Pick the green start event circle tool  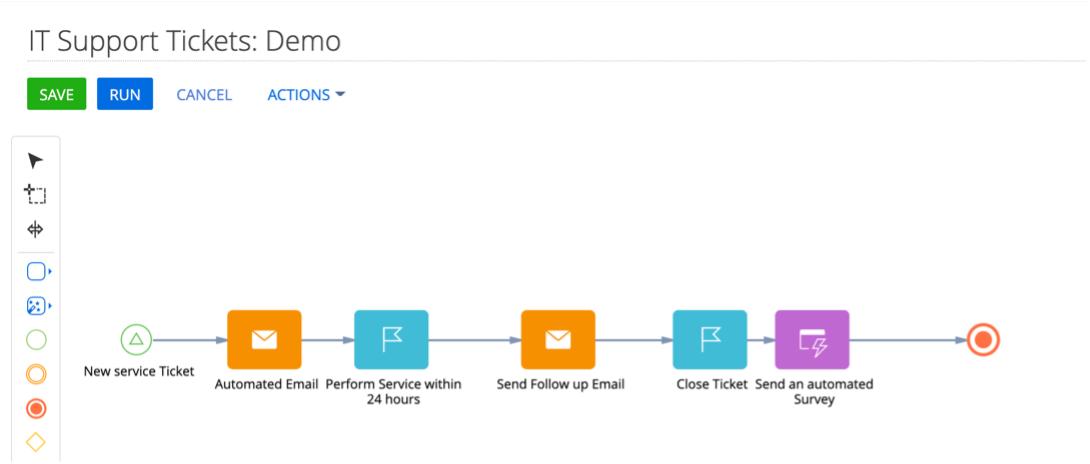[36, 340]
